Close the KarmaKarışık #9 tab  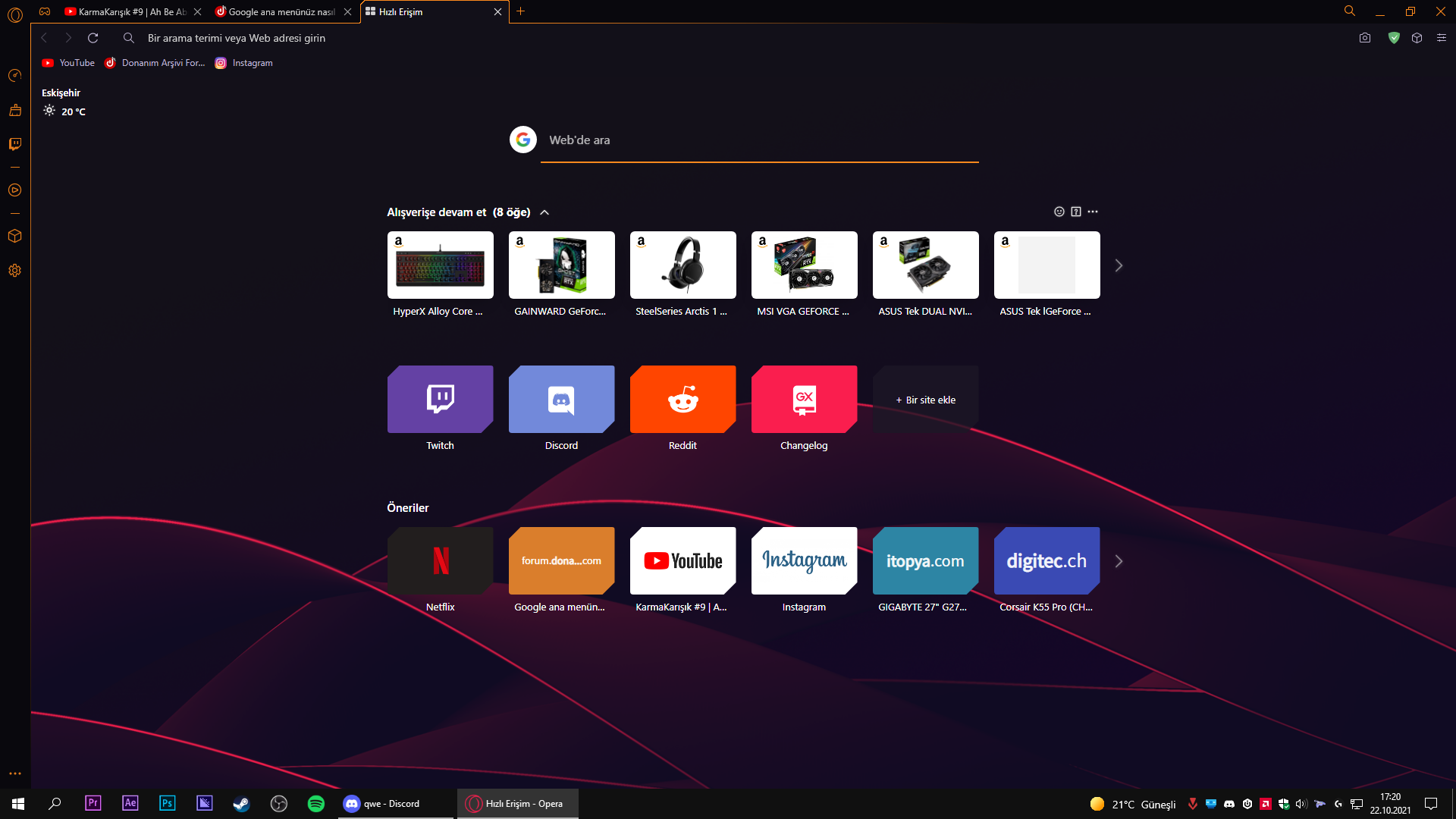pyautogui.click(x=197, y=12)
